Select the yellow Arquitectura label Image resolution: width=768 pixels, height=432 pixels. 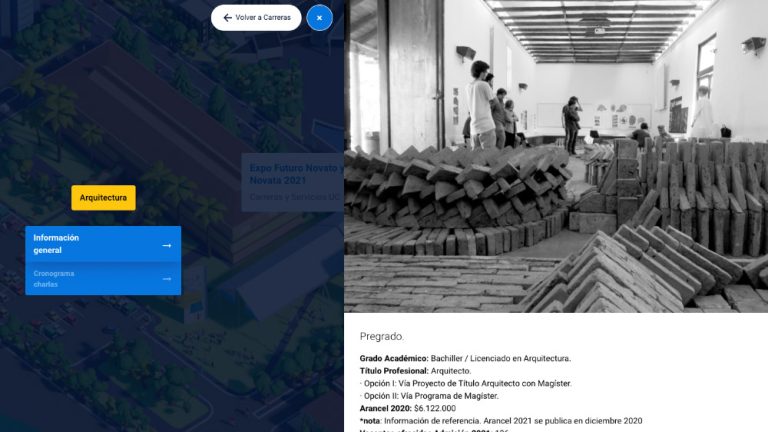(x=103, y=198)
